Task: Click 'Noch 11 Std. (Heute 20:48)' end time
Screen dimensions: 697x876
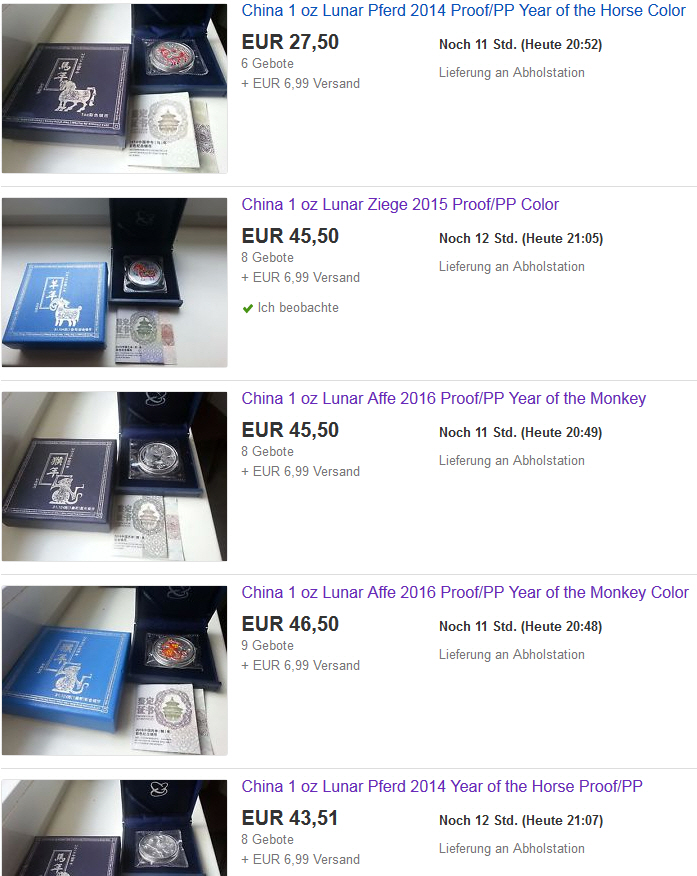Action: [521, 626]
